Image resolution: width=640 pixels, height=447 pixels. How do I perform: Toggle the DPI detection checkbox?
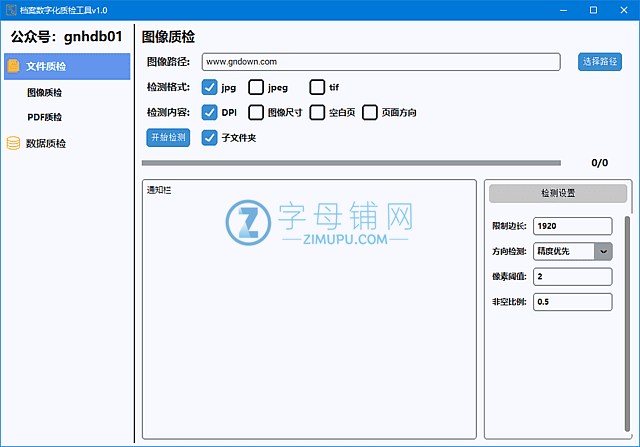pyautogui.click(x=210, y=112)
